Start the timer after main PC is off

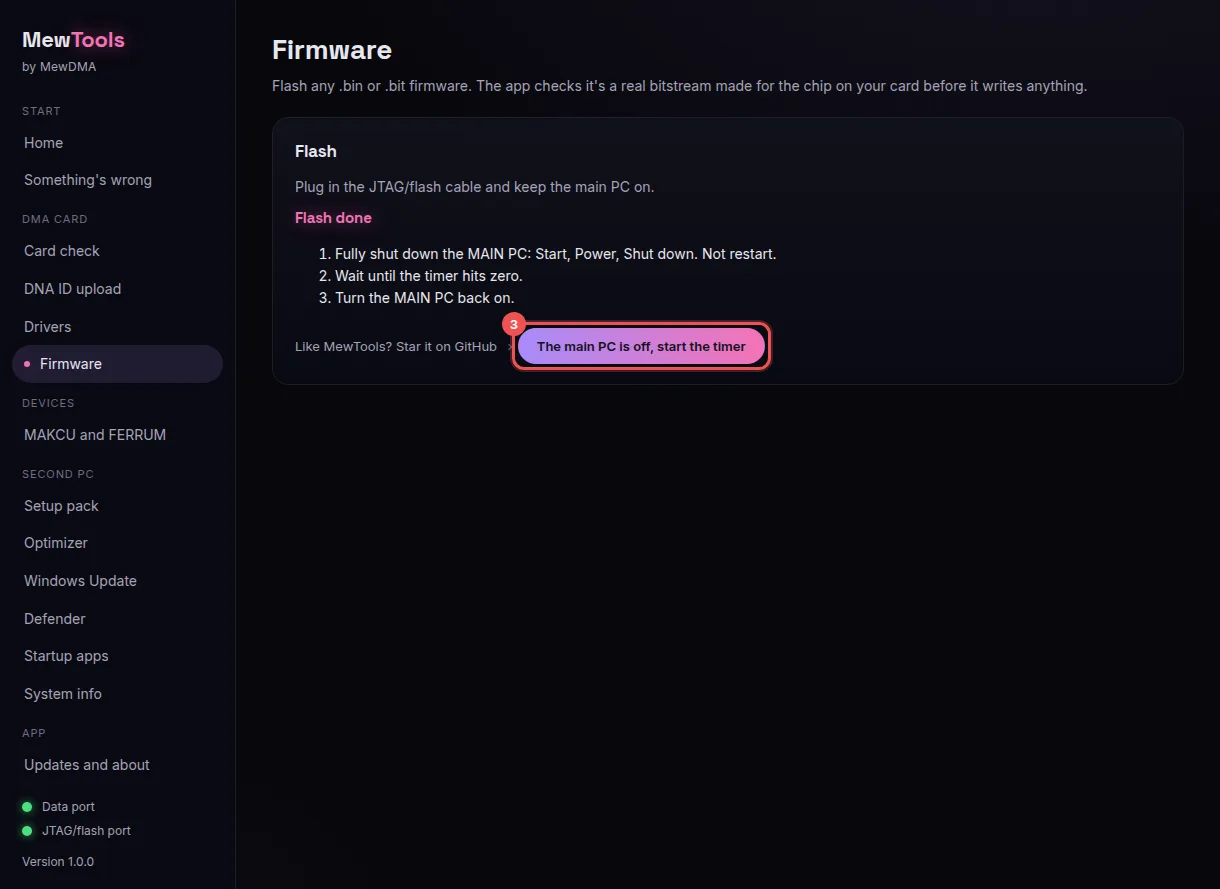coord(641,346)
